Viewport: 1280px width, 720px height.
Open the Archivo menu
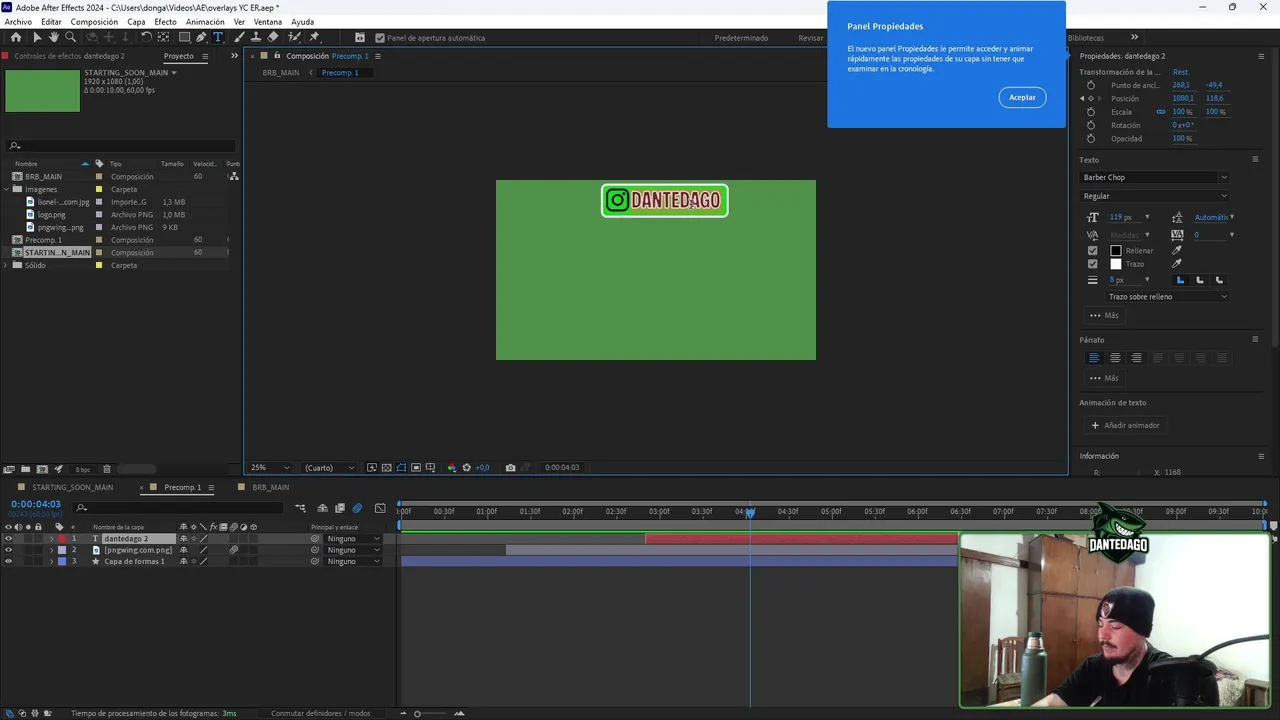(x=18, y=21)
